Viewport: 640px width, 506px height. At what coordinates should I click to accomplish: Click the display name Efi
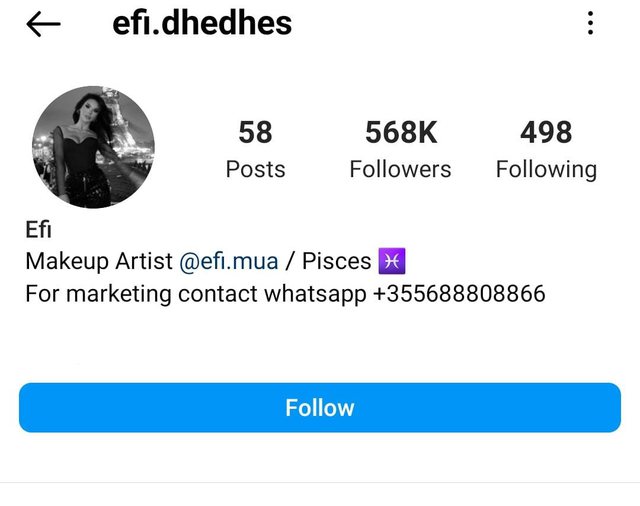38,231
